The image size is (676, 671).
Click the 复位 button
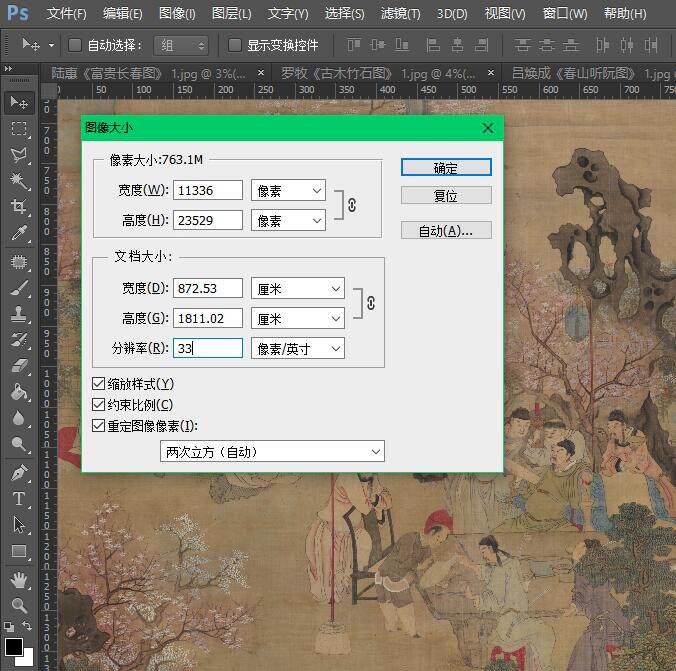click(446, 196)
